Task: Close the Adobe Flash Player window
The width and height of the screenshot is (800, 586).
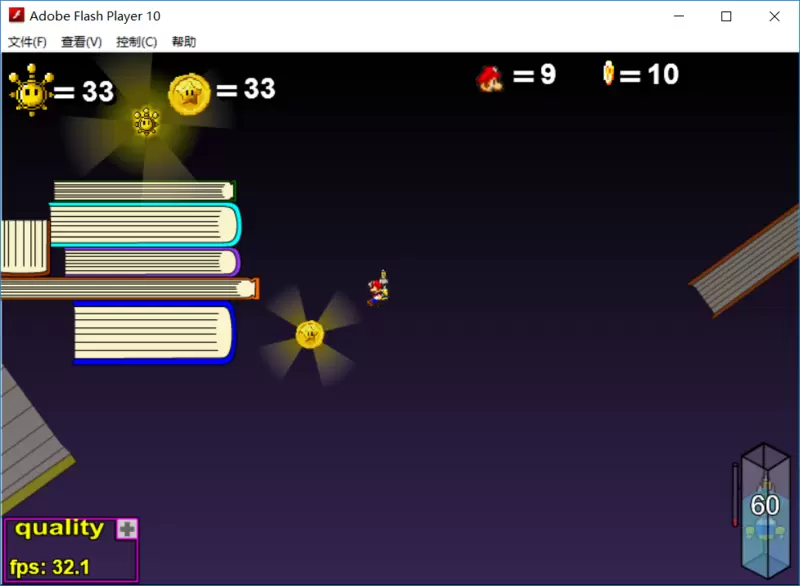Action: 774,16
